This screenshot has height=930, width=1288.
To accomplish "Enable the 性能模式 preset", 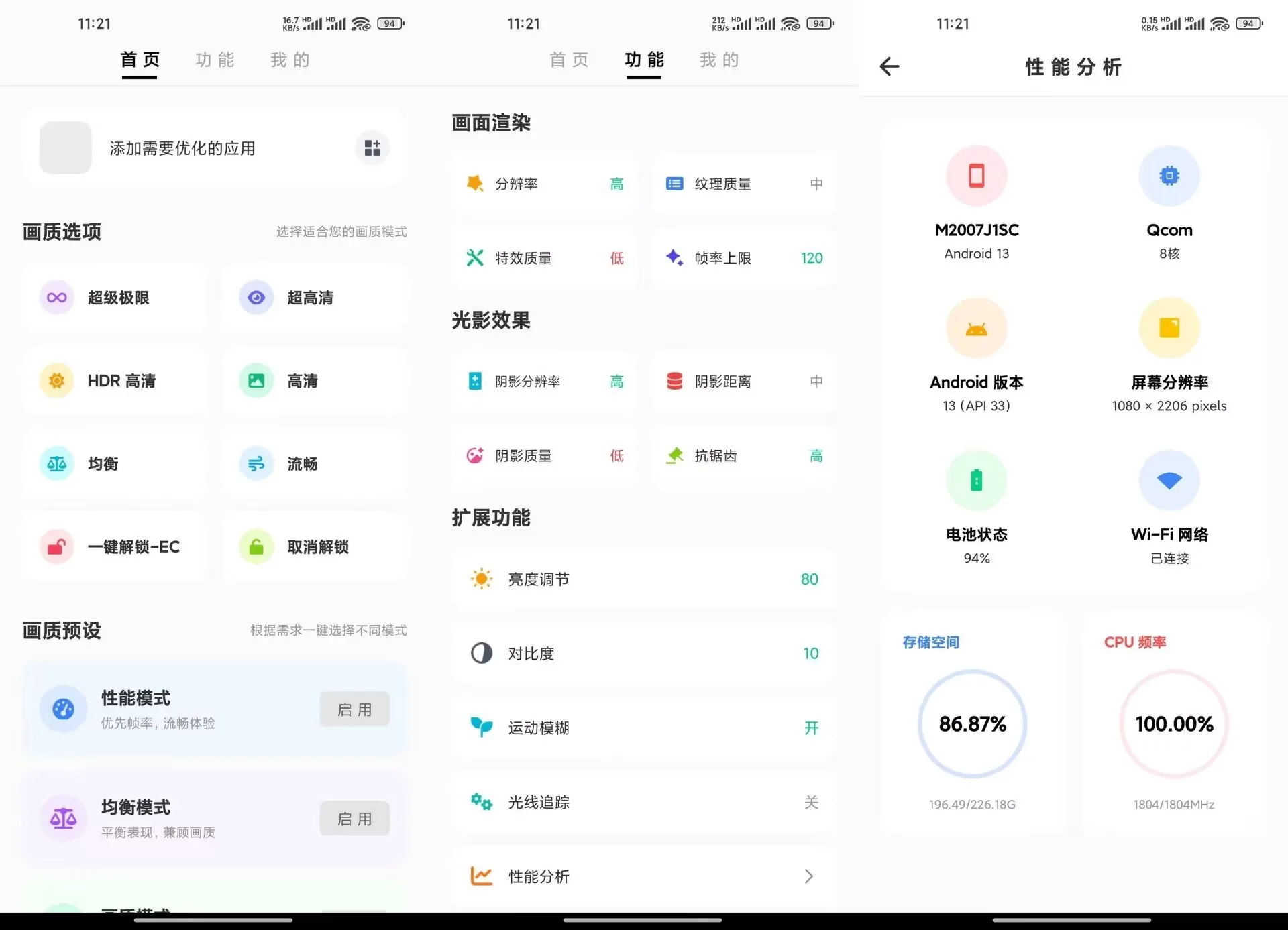I will click(355, 709).
